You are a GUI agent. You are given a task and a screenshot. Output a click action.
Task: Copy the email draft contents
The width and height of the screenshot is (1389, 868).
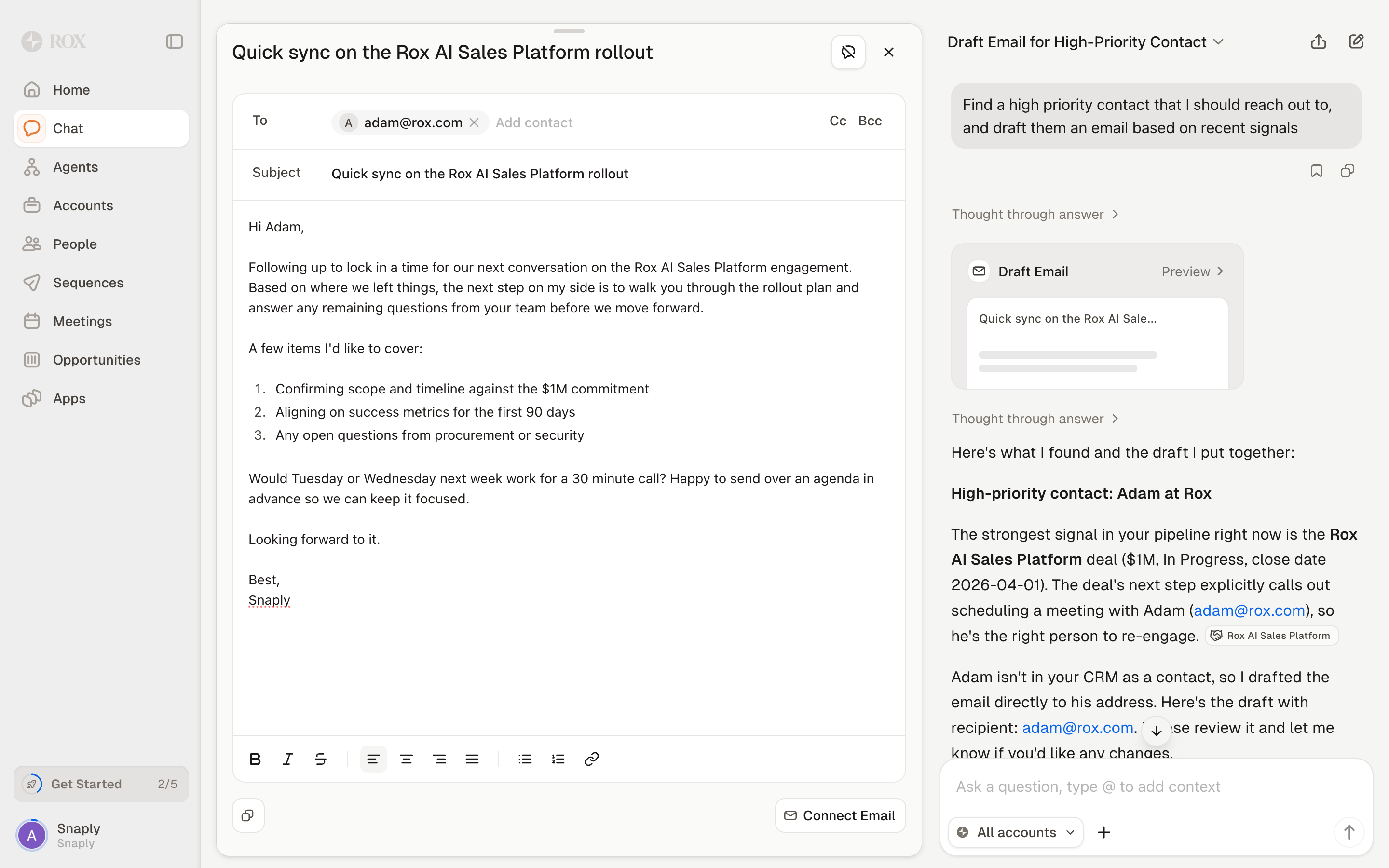248,815
